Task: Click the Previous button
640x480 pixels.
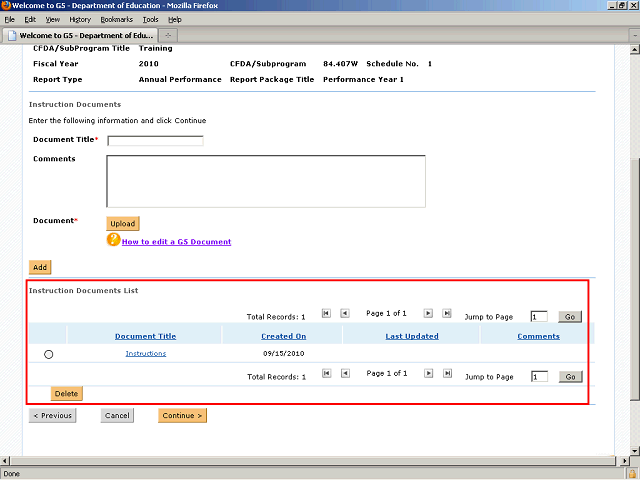Action: (53, 416)
